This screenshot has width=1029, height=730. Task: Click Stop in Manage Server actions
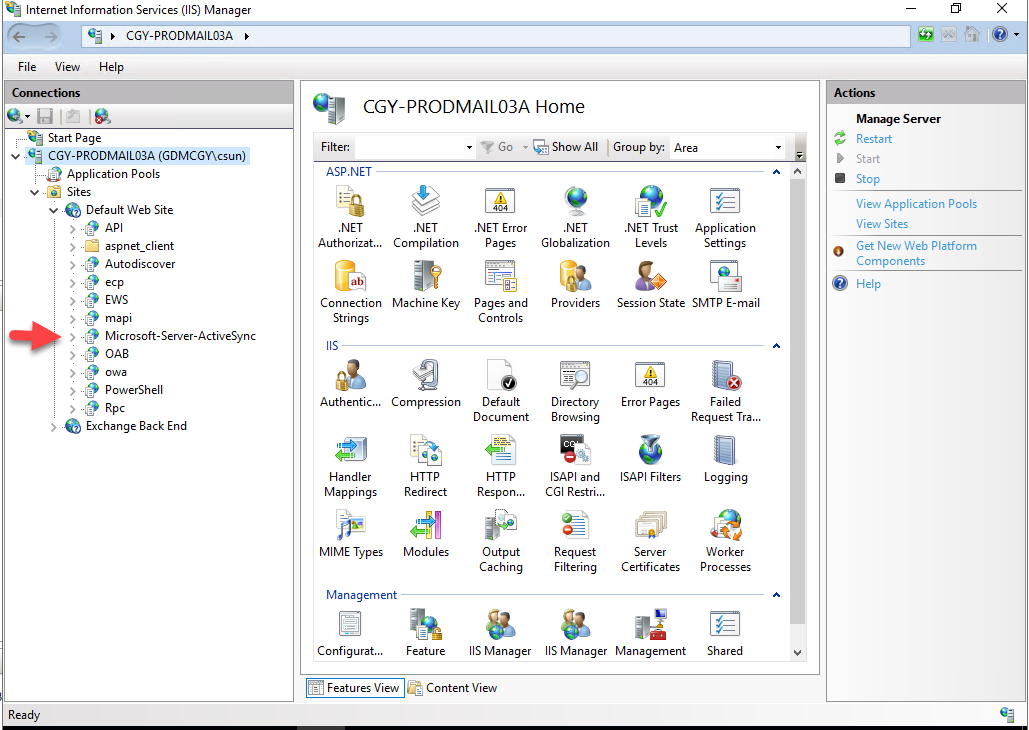click(x=868, y=179)
